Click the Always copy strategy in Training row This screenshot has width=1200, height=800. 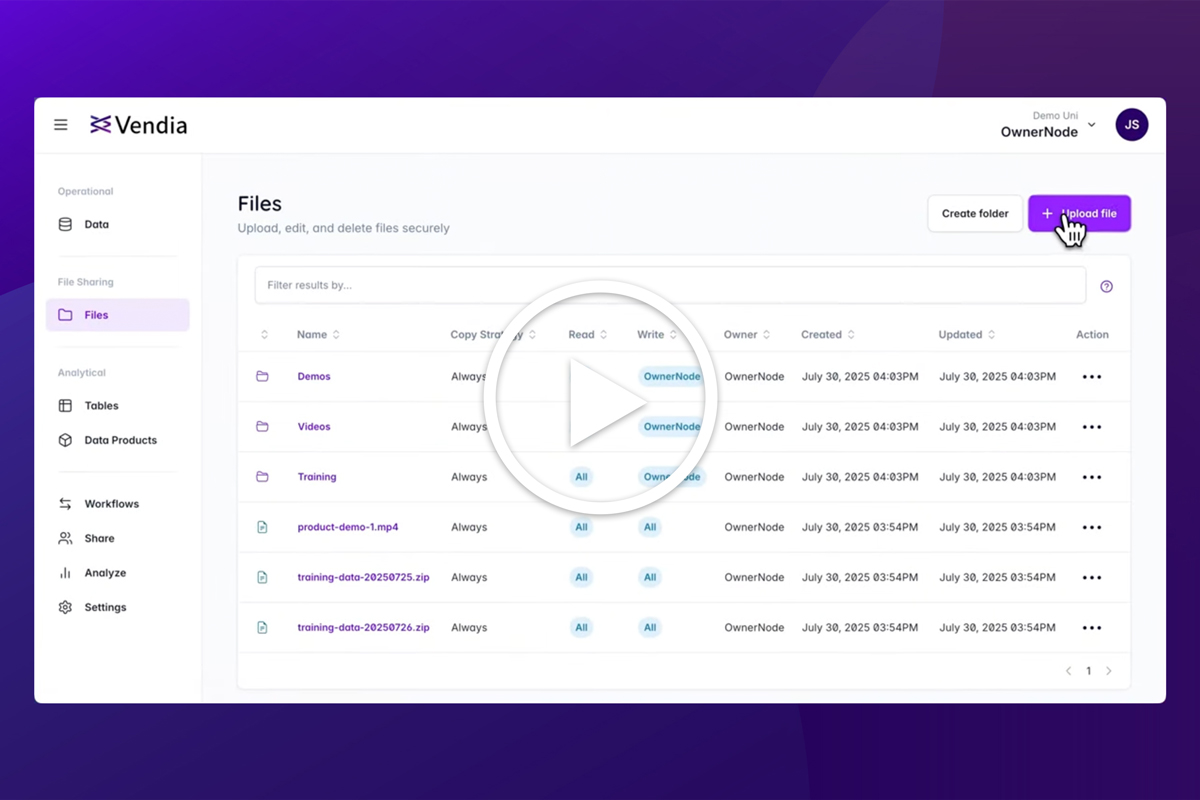469,477
